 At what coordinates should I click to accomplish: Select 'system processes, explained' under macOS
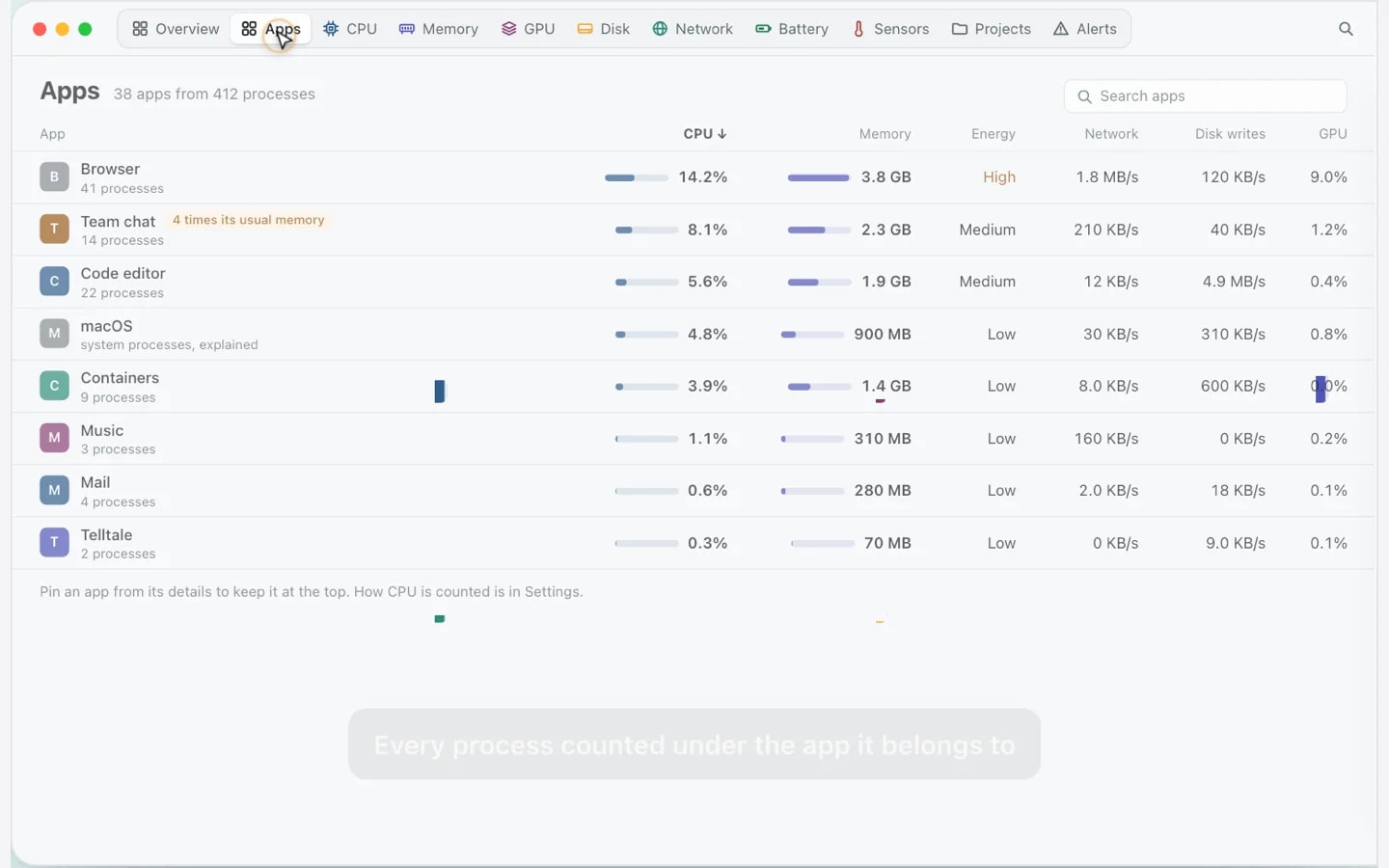pos(169,345)
